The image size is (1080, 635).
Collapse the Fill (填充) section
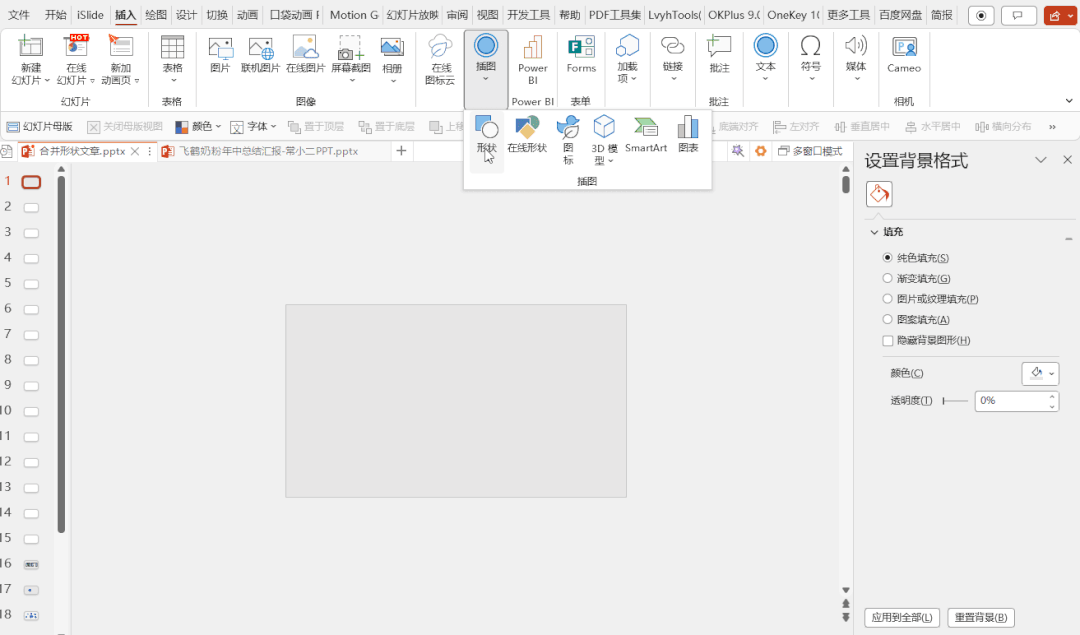click(x=875, y=232)
